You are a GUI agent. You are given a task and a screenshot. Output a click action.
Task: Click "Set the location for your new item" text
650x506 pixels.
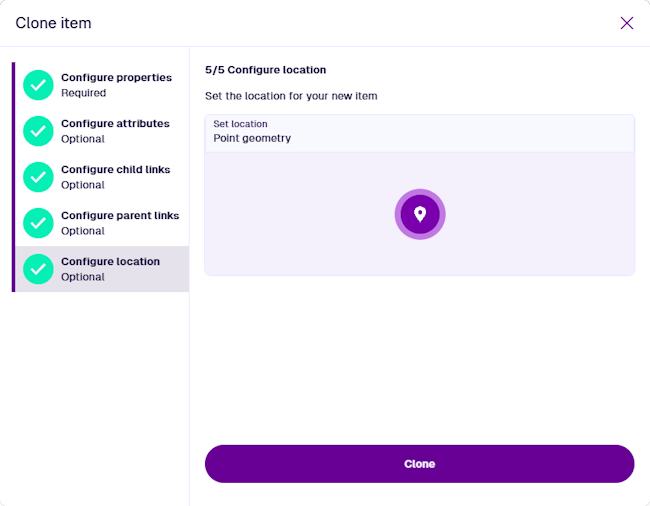click(290, 96)
